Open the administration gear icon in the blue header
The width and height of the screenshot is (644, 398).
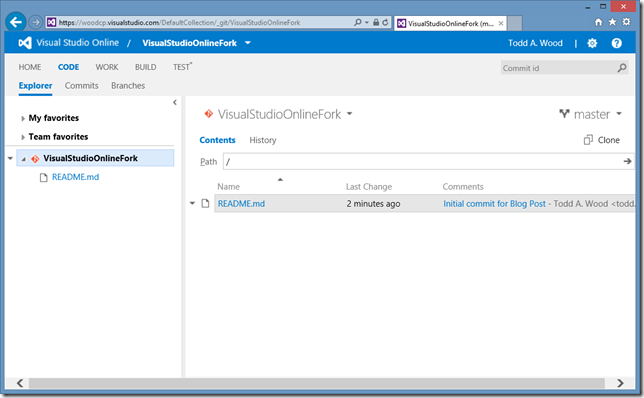pos(592,43)
